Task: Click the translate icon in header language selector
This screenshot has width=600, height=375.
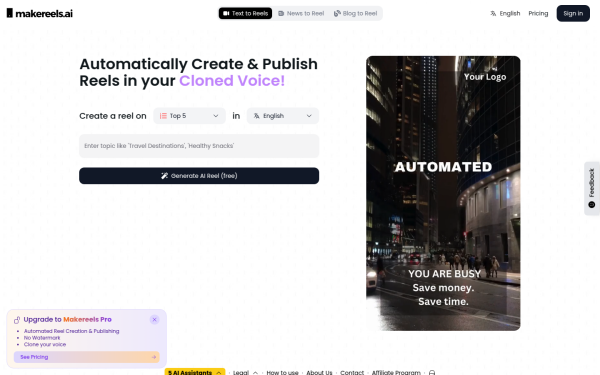Action: click(493, 13)
